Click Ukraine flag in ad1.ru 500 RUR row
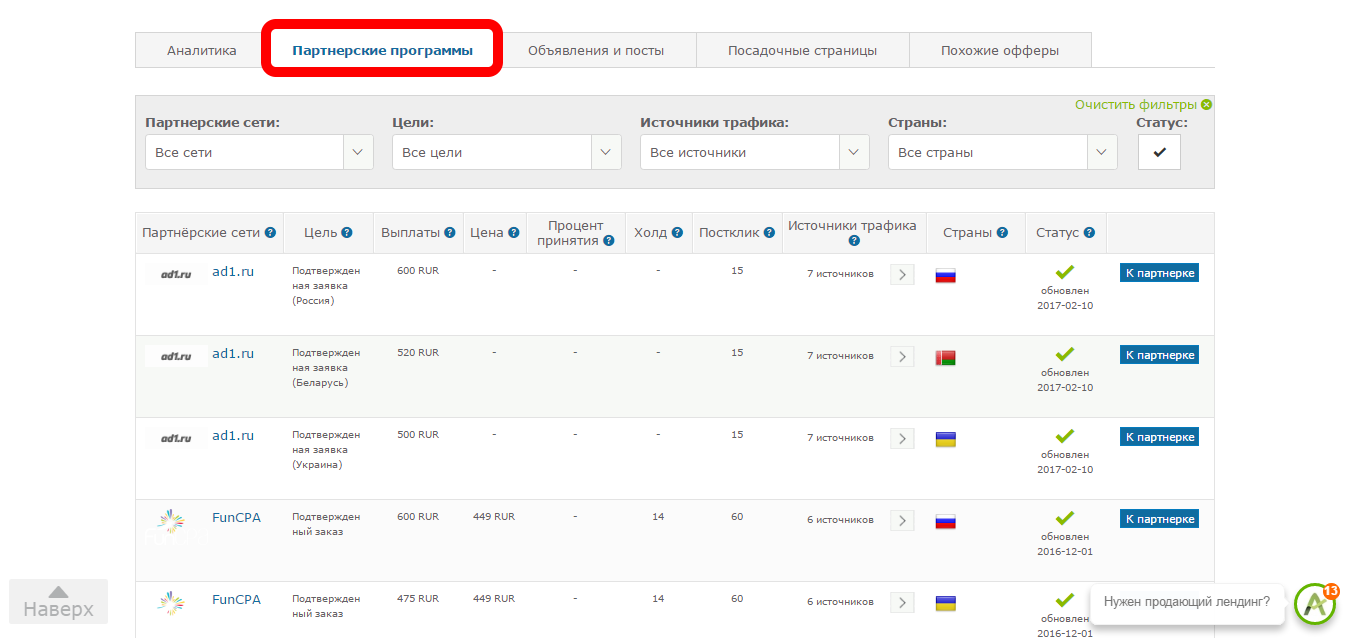The image size is (1348, 638). (x=945, y=439)
